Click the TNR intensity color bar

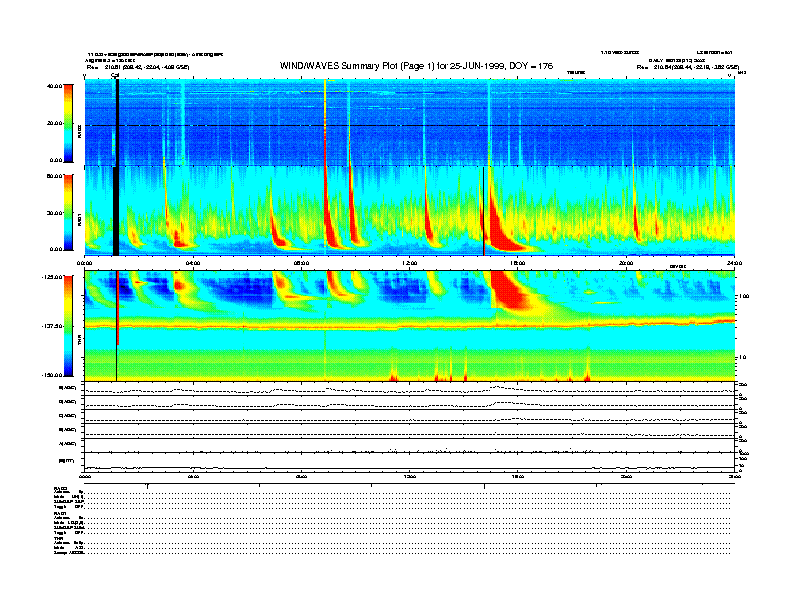tap(68, 326)
